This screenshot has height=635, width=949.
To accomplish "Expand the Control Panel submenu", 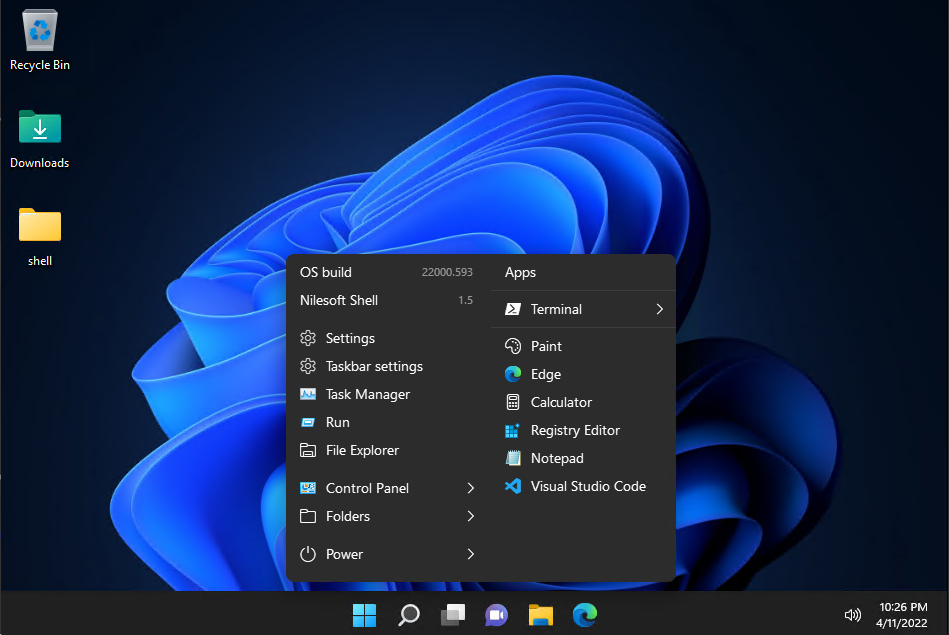I will 470,488.
